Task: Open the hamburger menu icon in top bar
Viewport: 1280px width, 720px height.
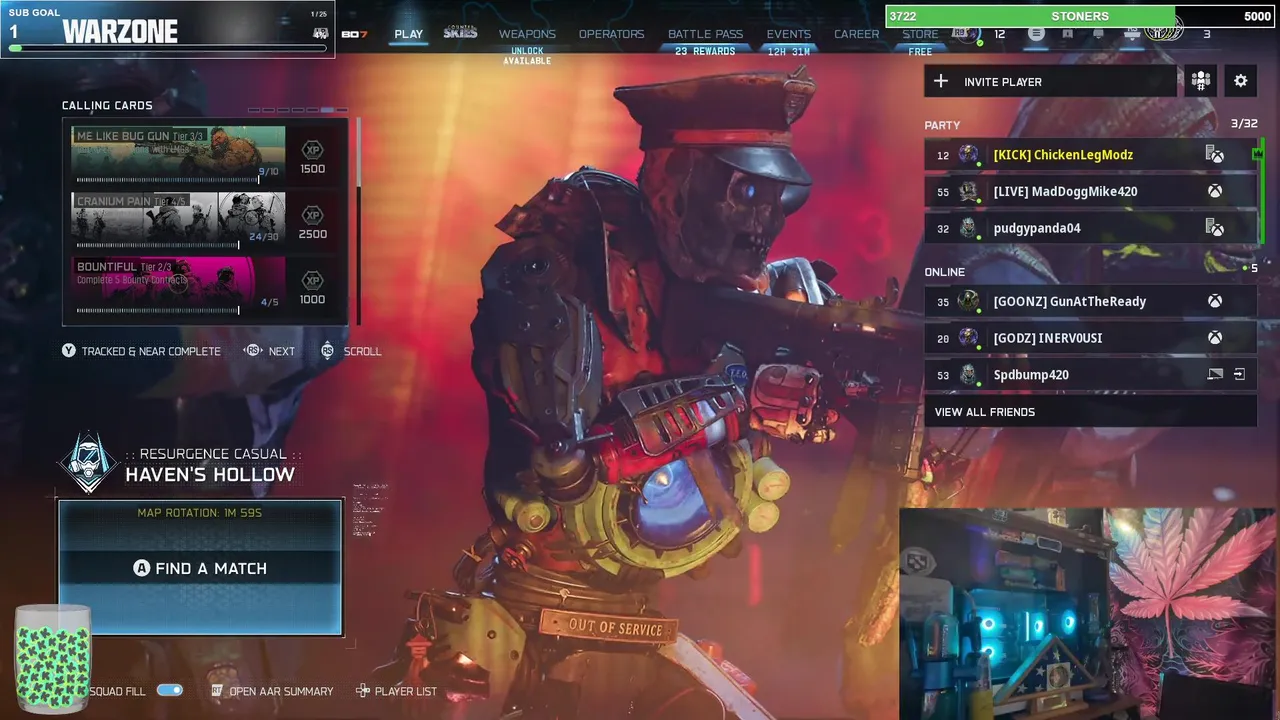Action: tap(1036, 34)
